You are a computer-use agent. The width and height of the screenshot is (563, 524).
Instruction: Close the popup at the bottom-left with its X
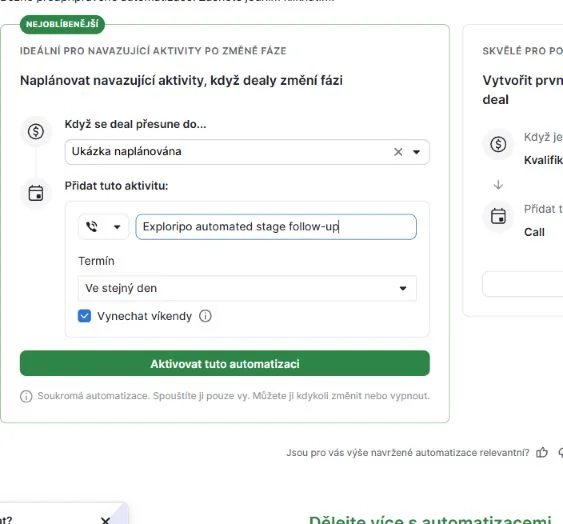(105, 520)
